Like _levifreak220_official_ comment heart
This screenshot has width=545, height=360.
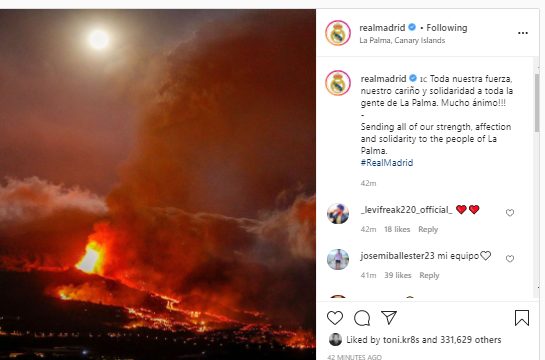pos(510,213)
